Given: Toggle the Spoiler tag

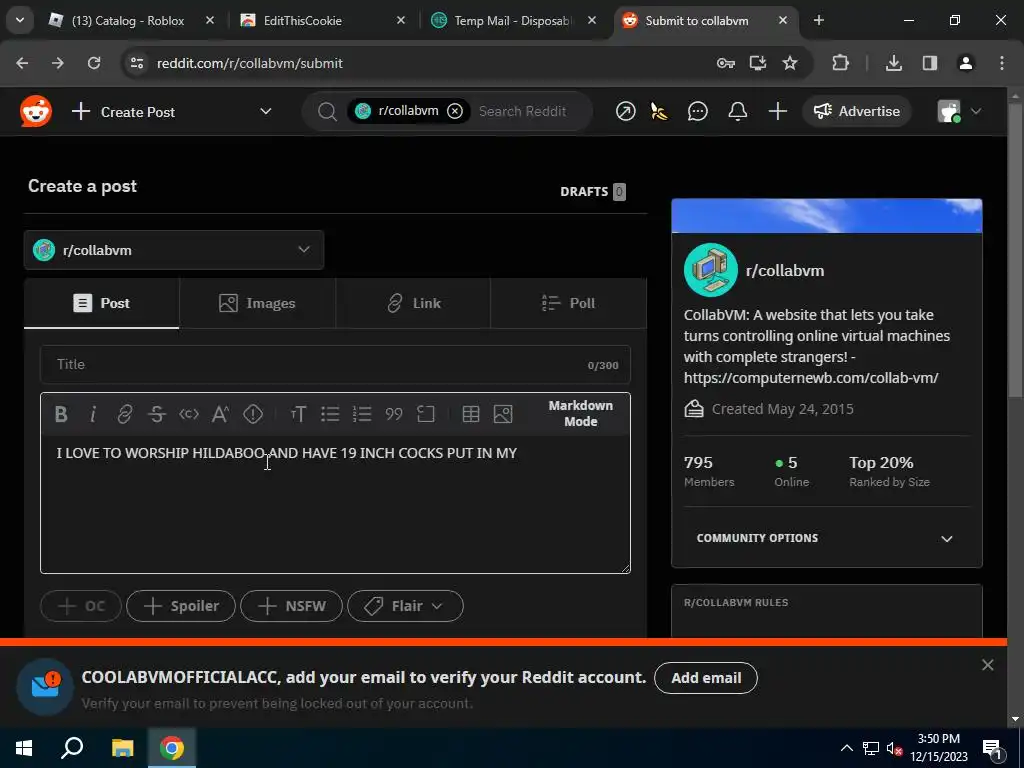Looking at the screenshot, I should click(x=181, y=606).
